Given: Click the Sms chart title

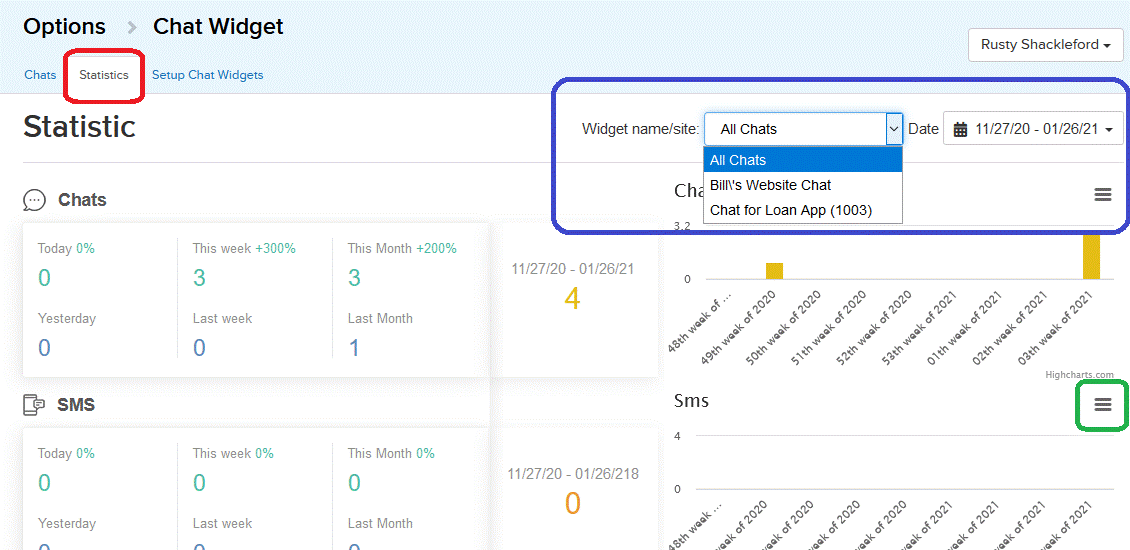Looking at the screenshot, I should [691, 400].
